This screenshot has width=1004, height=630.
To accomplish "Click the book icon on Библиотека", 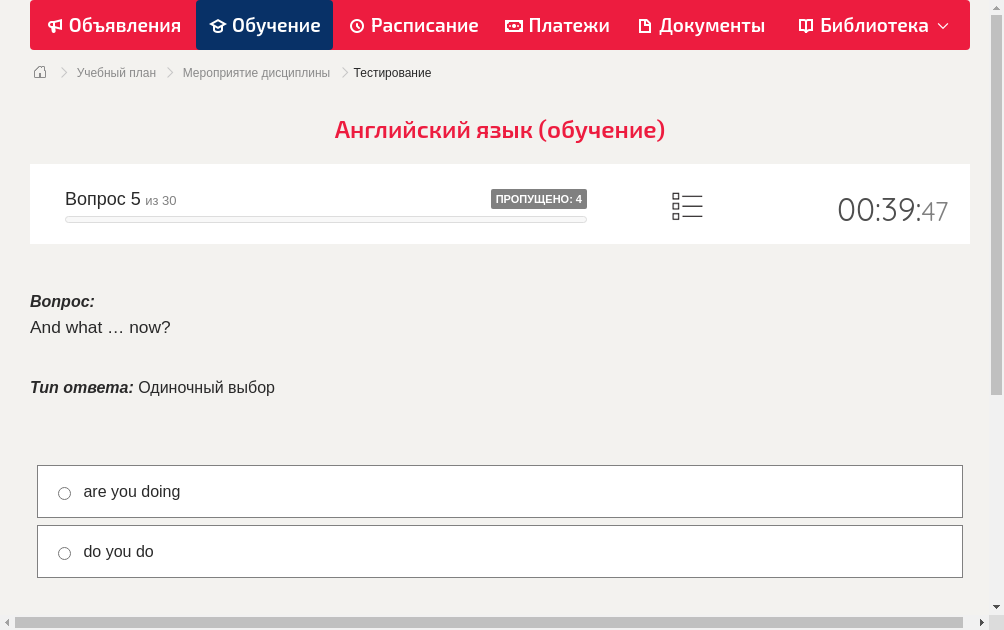I will click(x=804, y=25).
